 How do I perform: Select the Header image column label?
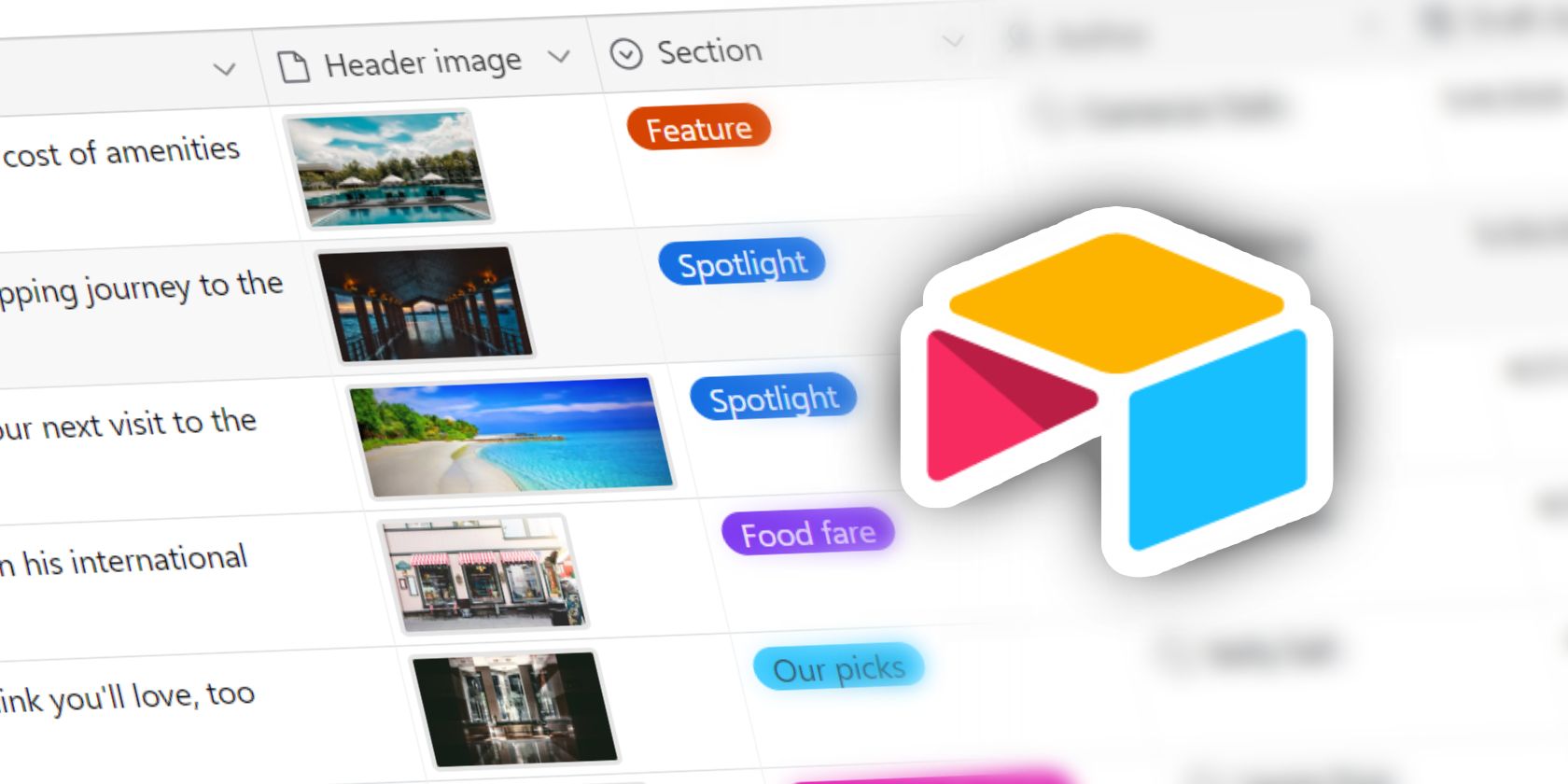point(423,63)
